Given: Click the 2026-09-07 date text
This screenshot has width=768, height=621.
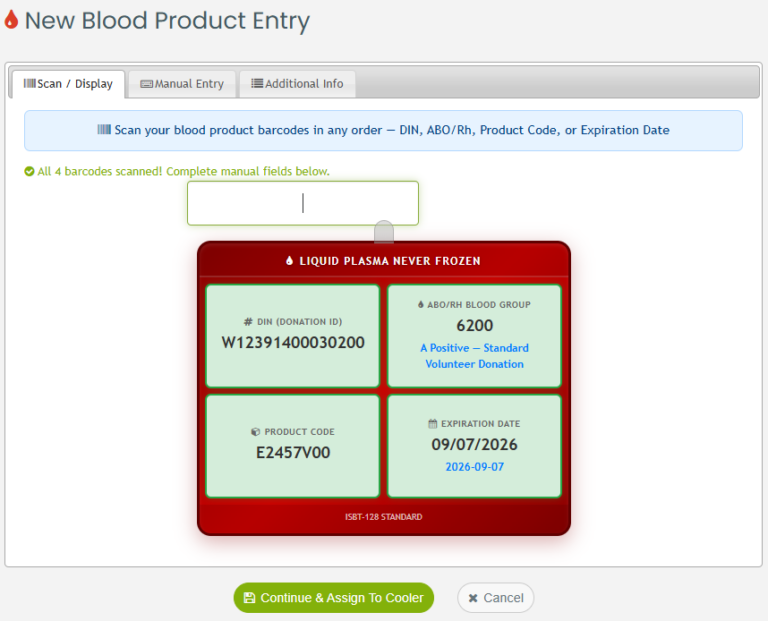Looking at the screenshot, I should pyautogui.click(x=474, y=467).
